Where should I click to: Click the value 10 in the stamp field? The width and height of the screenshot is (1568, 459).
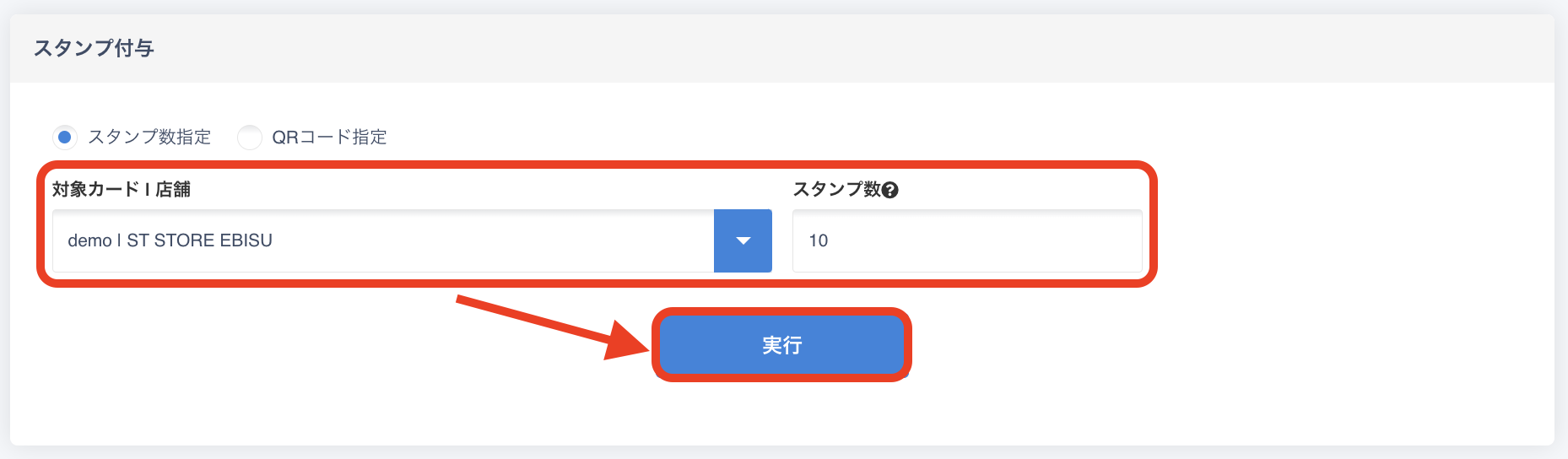coord(818,241)
